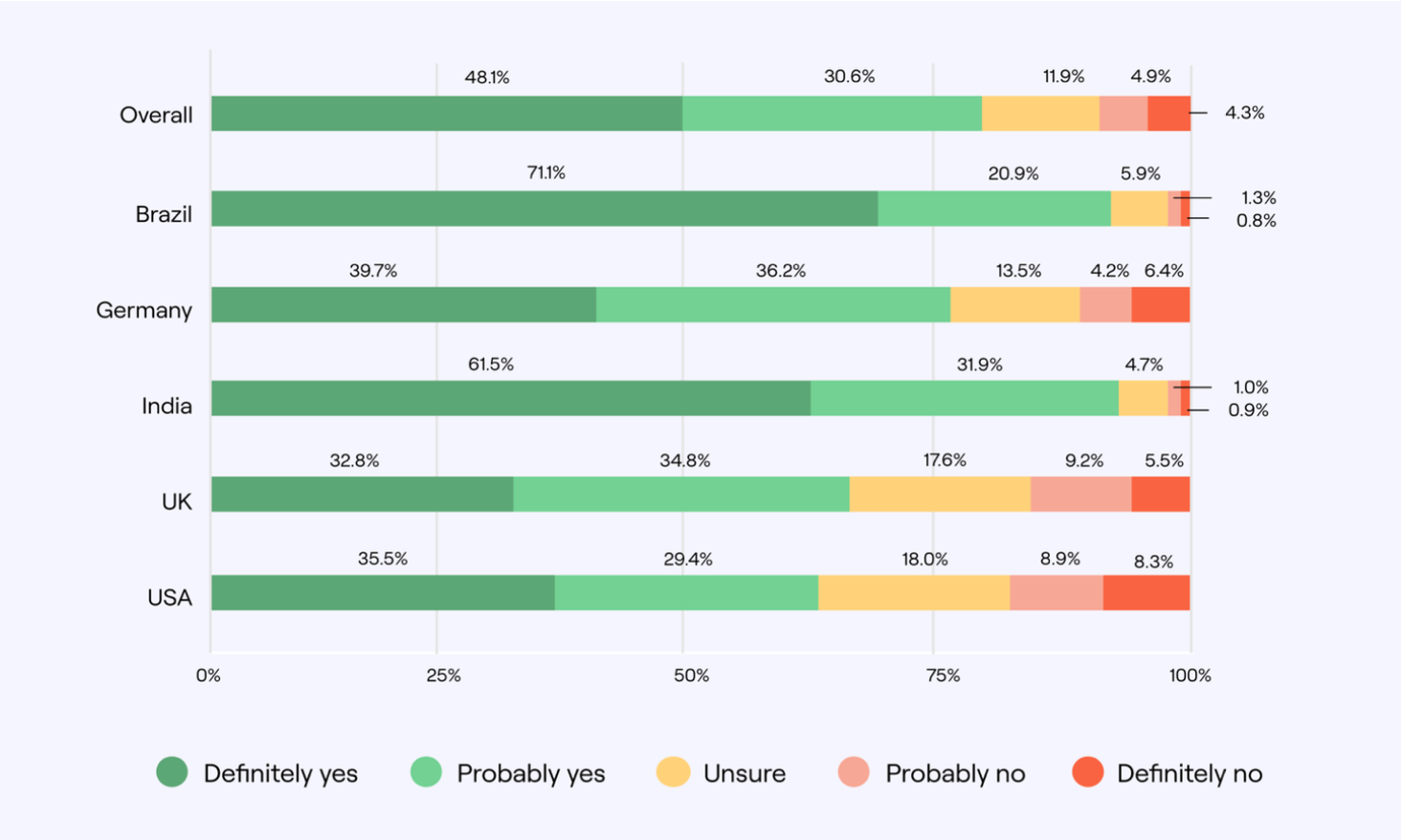Click the Unsure legend circle
This screenshot has height=840, width=1401.
[x=673, y=772]
